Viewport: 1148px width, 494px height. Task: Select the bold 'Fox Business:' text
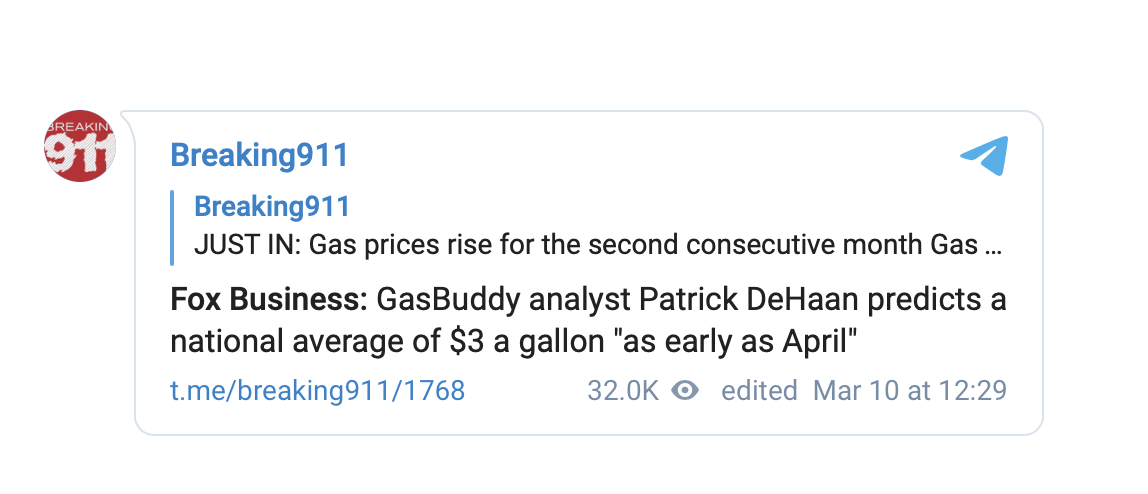pyautogui.click(x=270, y=300)
